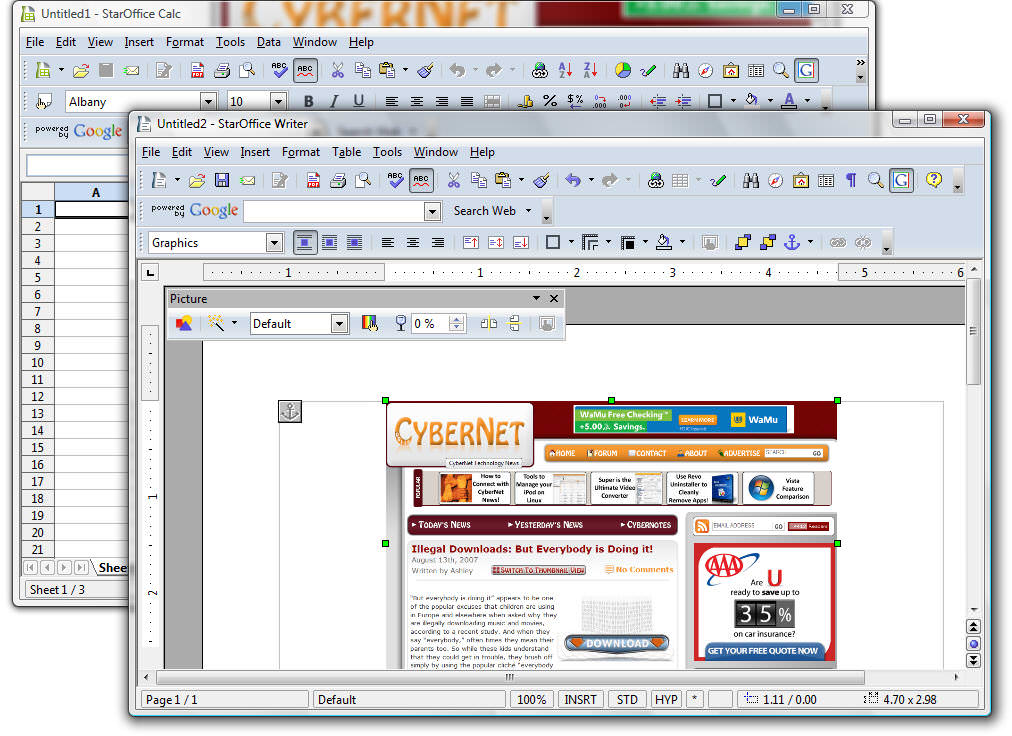Insert a hyperlink using the Writer toolbar

point(656,180)
